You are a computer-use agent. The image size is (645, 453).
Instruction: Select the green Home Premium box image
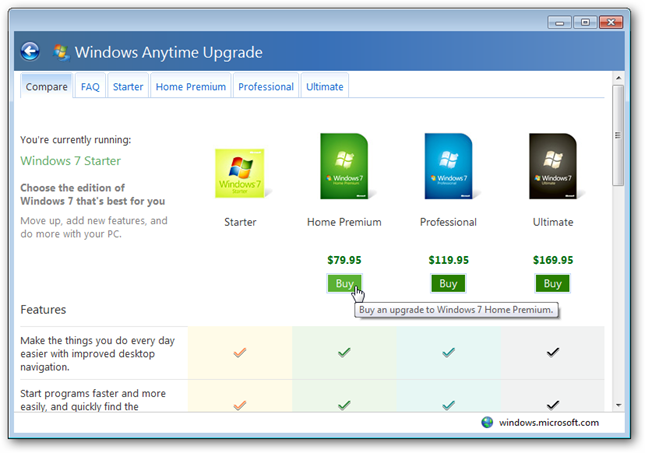[348, 166]
